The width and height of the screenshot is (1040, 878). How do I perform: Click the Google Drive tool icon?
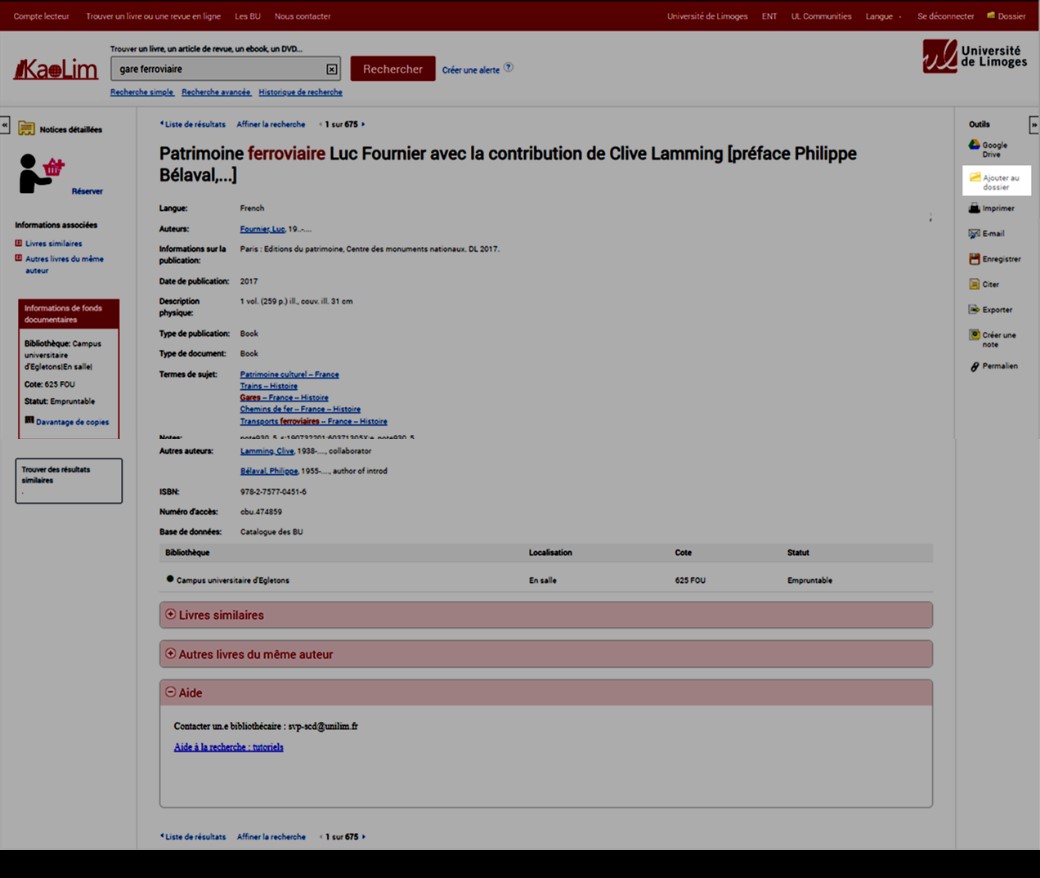click(974, 146)
